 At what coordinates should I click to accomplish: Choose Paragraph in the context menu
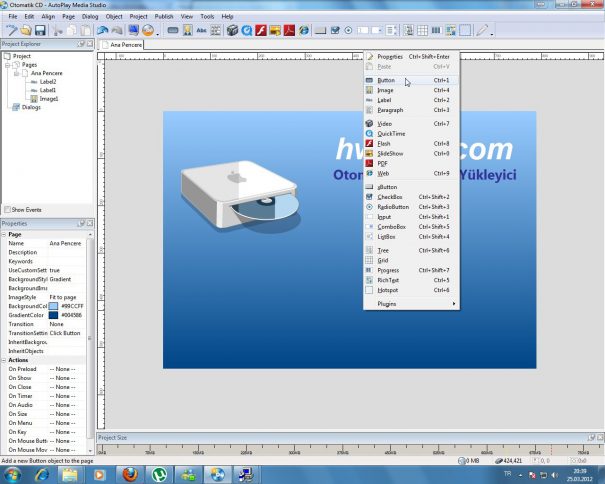411,110
